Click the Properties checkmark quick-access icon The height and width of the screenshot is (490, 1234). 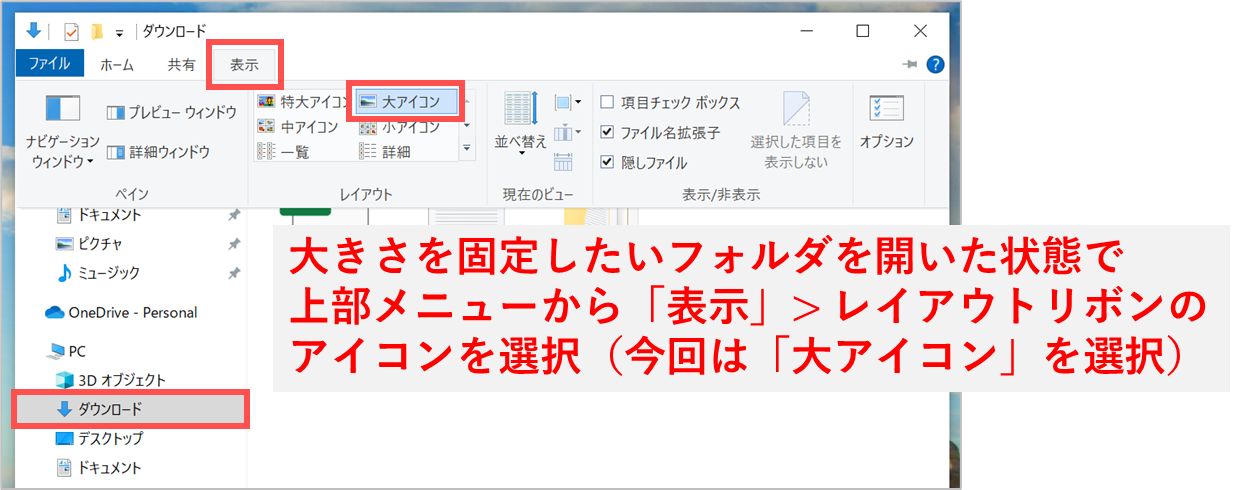click(x=71, y=31)
